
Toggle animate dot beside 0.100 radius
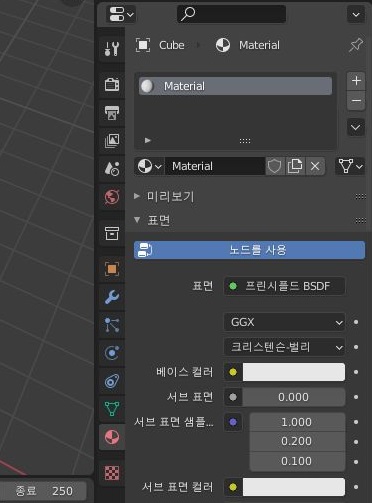(x=356, y=462)
